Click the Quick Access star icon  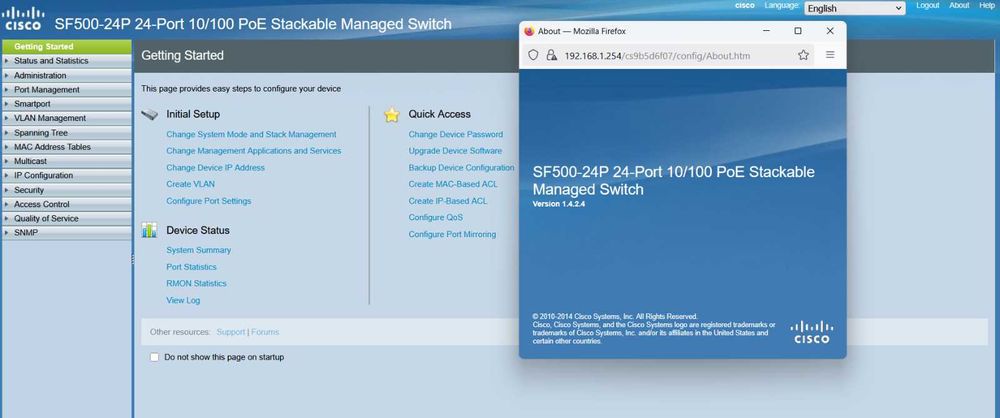pos(392,114)
